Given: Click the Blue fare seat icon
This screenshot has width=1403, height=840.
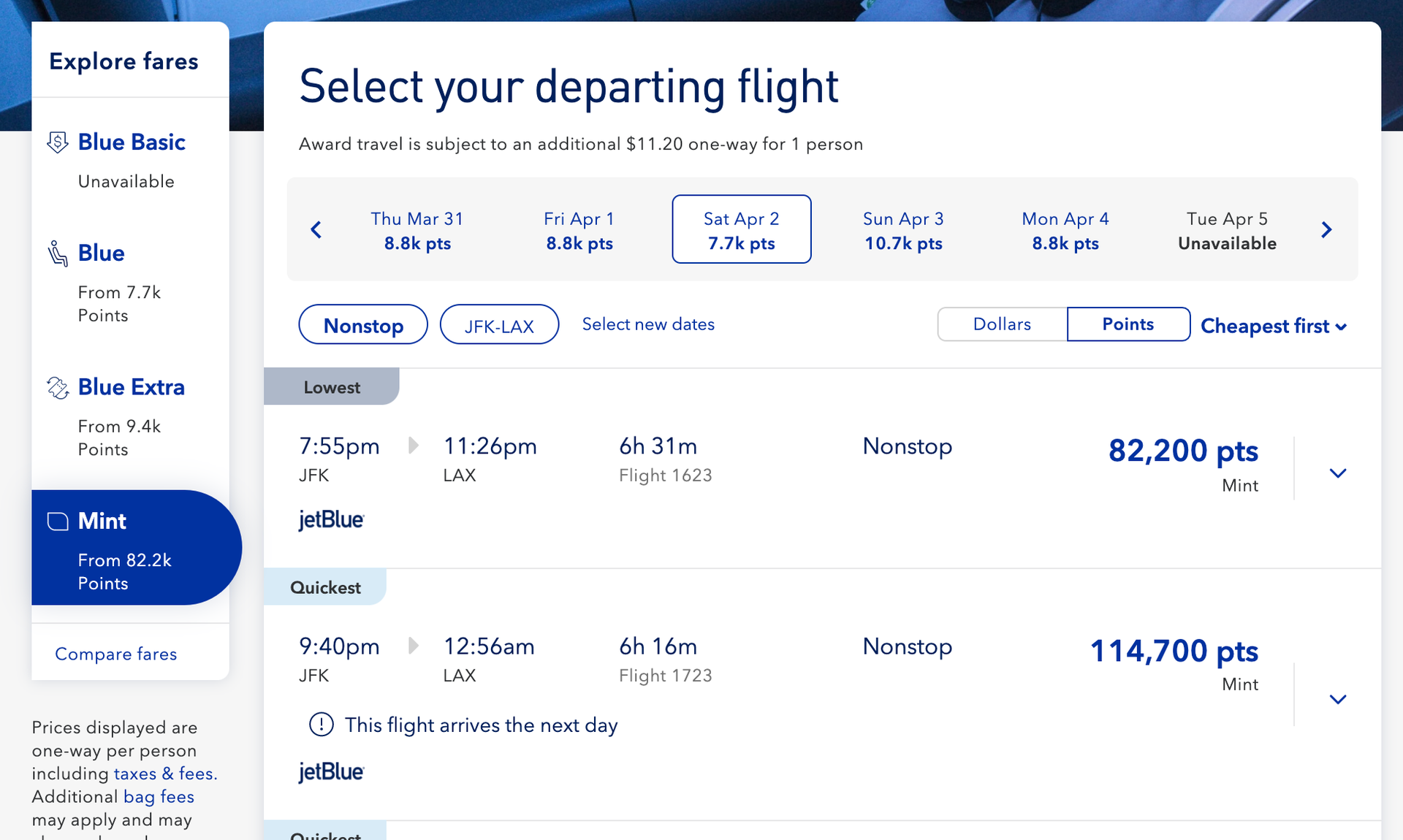Looking at the screenshot, I should pos(58,253).
